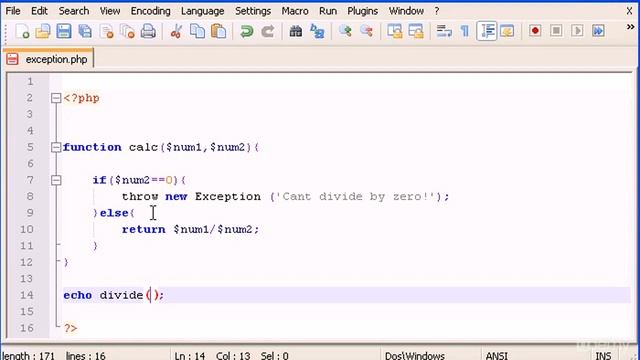Screen dimensions: 640x360
Task: Expand hidden toolbar items chevron
Action: pyautogui.click(x=631, y=27)
